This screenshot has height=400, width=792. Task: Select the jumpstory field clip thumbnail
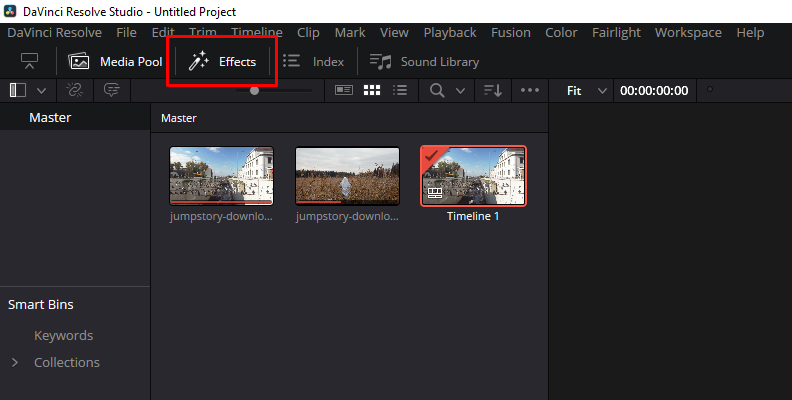click(347, 176)
